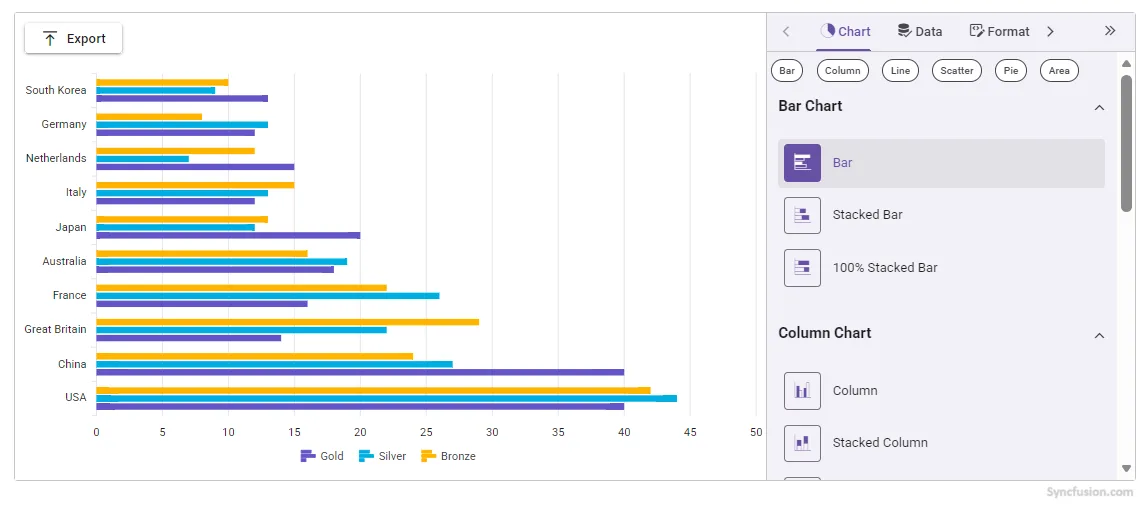Viewport: 1146px width, 506px height.
Task: Click the Australia Silver blue bar
Action: (x=221, y=262)
